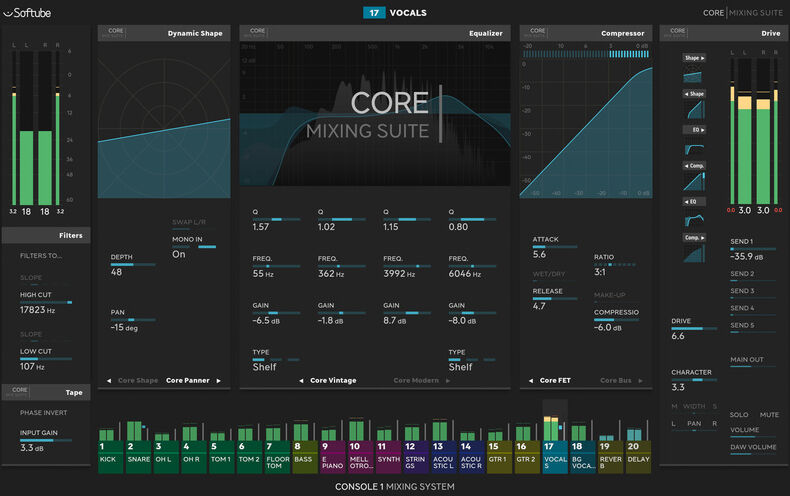Image resolution: width=790 pixels, height=496 pixels.
Task: Select channel 1 KICK strip
Action: pyautogui.click(x=110, y=457)
